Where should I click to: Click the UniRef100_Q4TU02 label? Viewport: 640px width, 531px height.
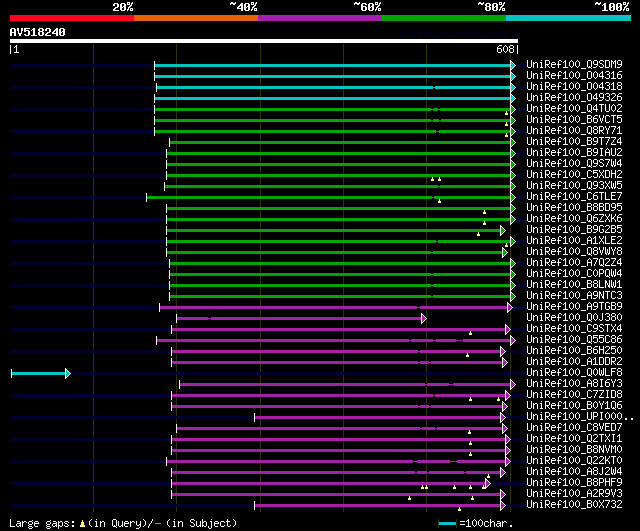tap(574, 109)
